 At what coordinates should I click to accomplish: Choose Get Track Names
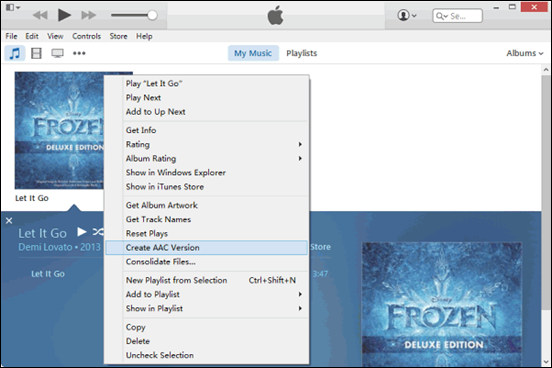pyautogui.click(x=207, y=219)
